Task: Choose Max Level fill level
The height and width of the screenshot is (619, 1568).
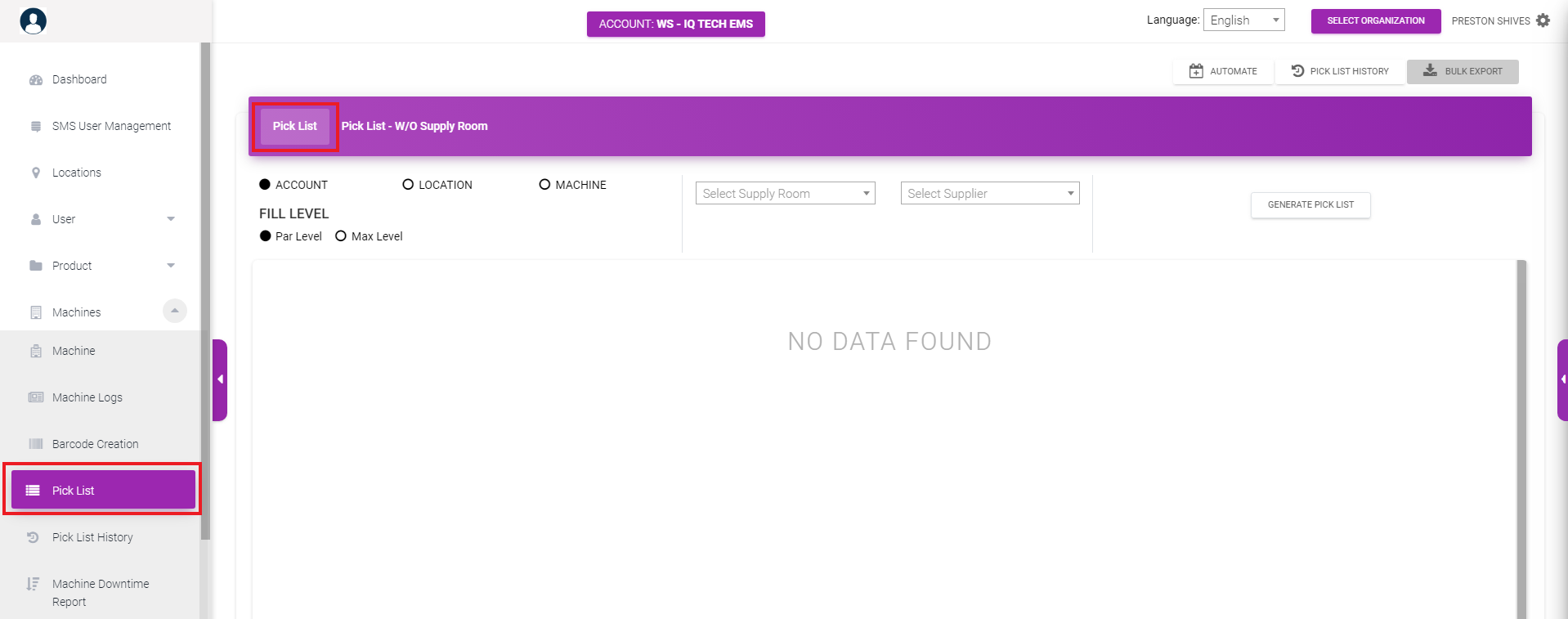Action: tap(341, 236)
